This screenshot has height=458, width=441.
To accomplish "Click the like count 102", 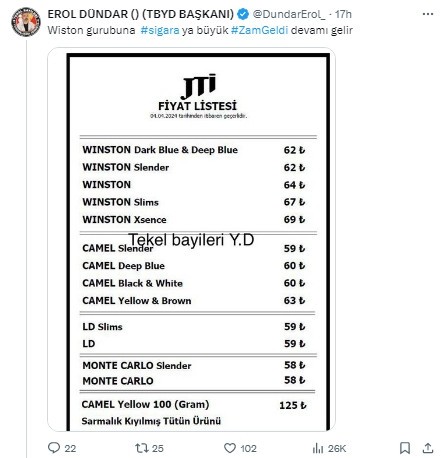I will pyautogui.click(x=248, y=448).
